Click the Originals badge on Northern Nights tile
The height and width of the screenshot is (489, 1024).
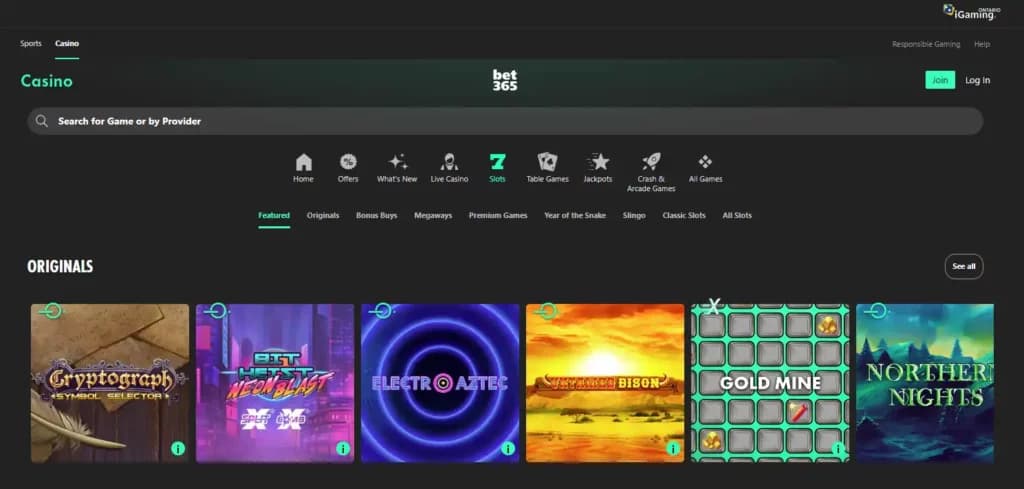[877, 311]
